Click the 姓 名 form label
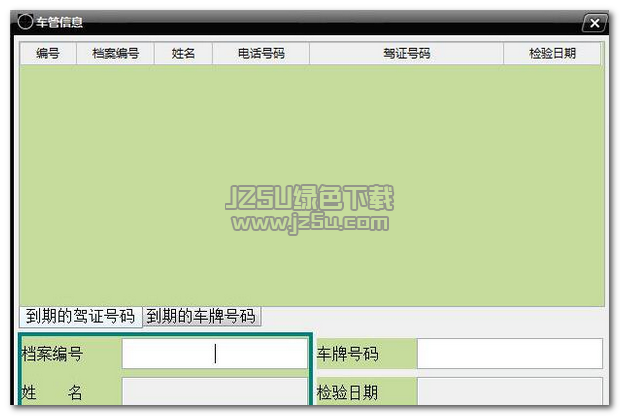 pyautogui.click(x=52, y=392)
